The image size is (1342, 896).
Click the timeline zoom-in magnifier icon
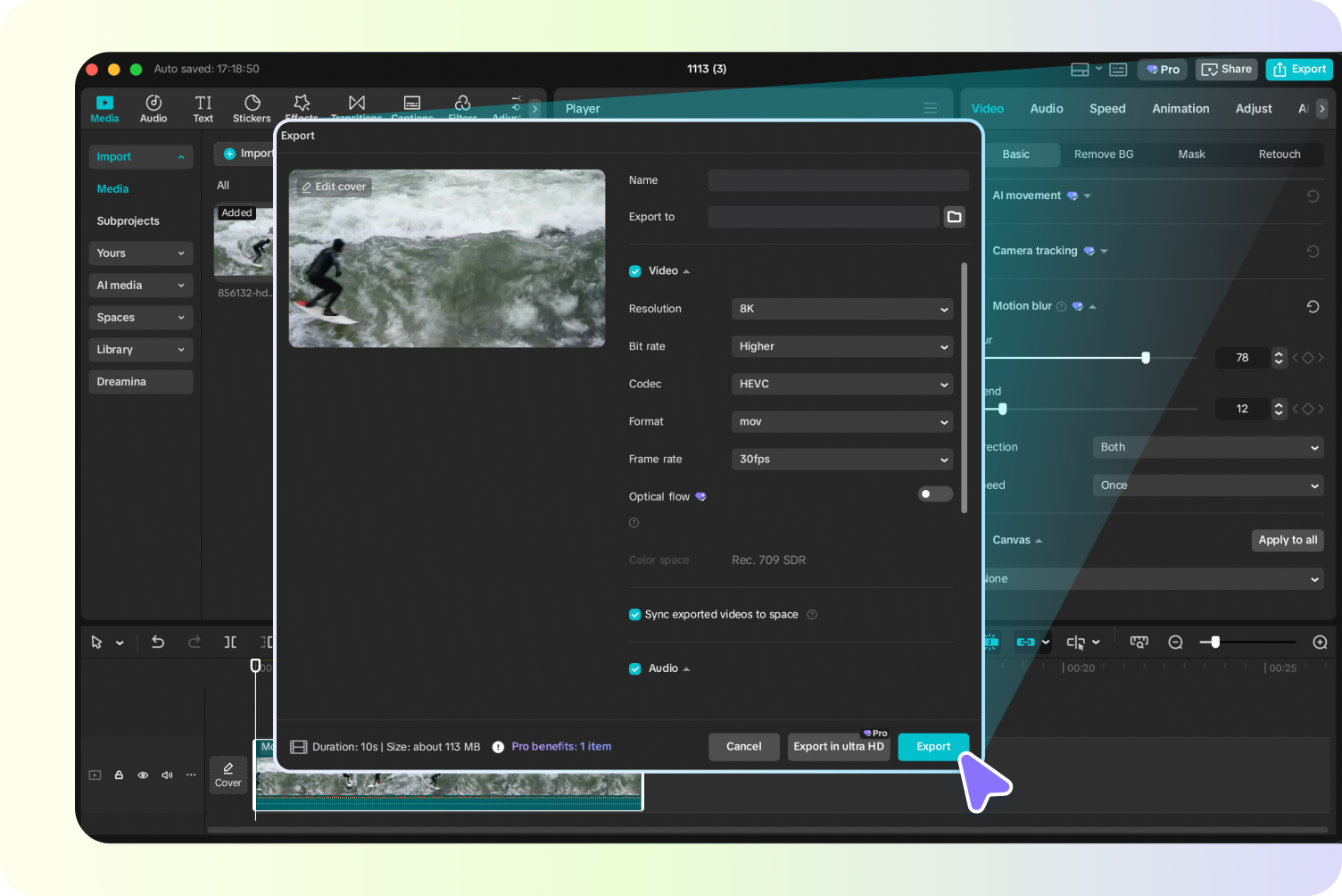pyautogui.click(x=1320, y=642)
